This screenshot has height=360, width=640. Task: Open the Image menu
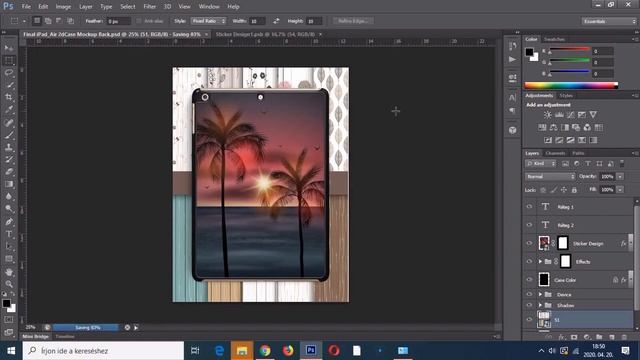[63, 7]
